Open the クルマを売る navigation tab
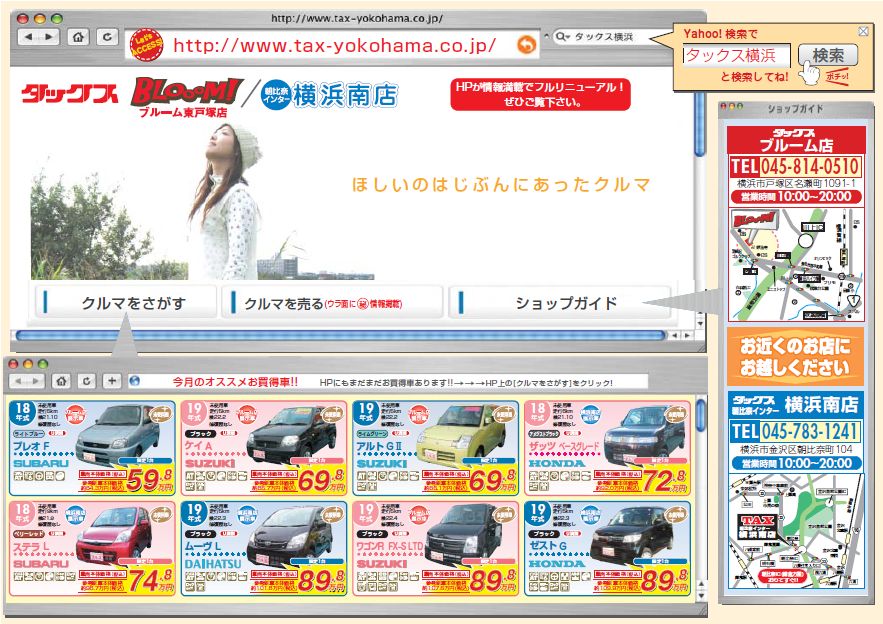 (332, 303)
